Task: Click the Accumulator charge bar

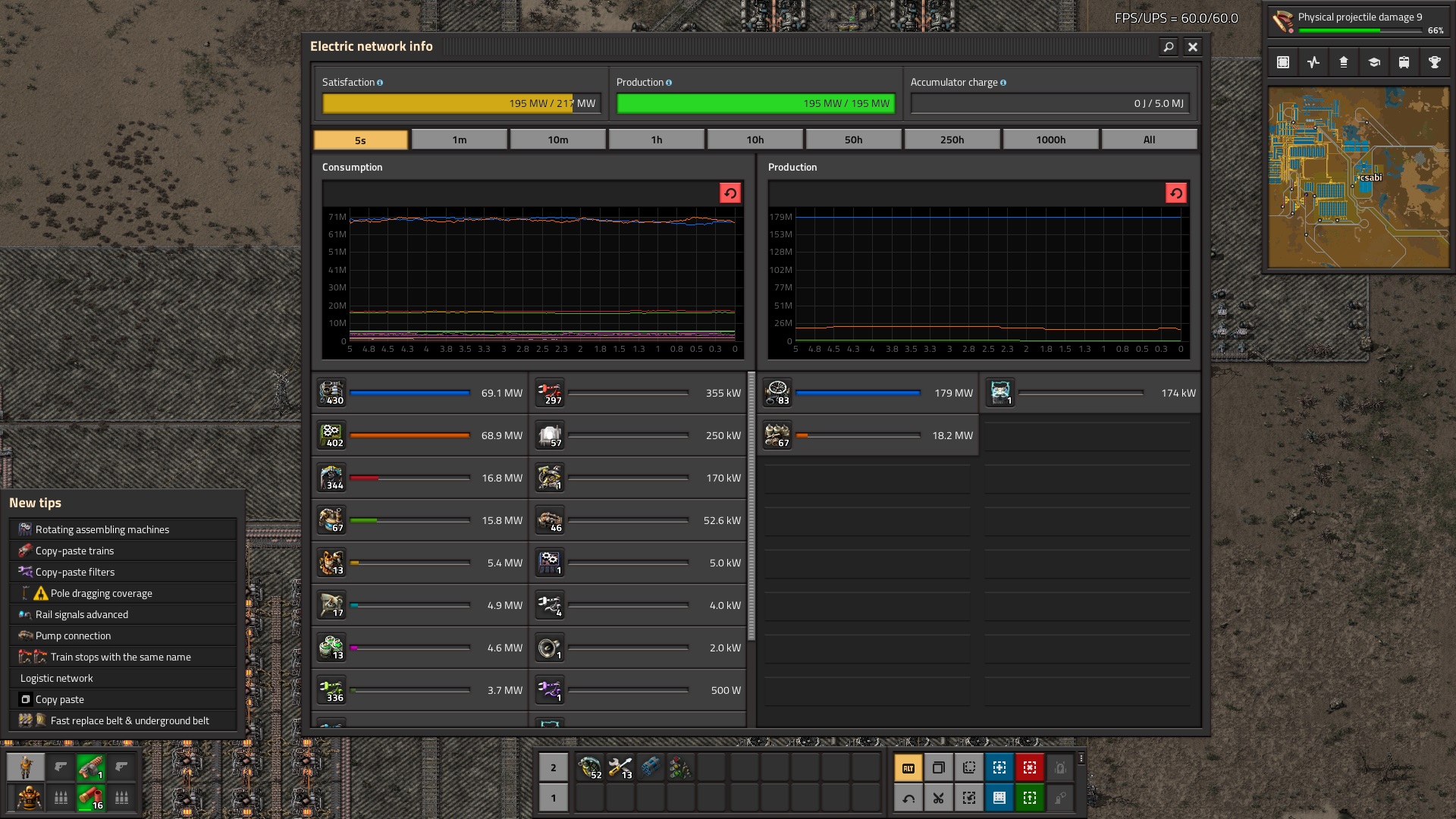Action: [1050, 103]
